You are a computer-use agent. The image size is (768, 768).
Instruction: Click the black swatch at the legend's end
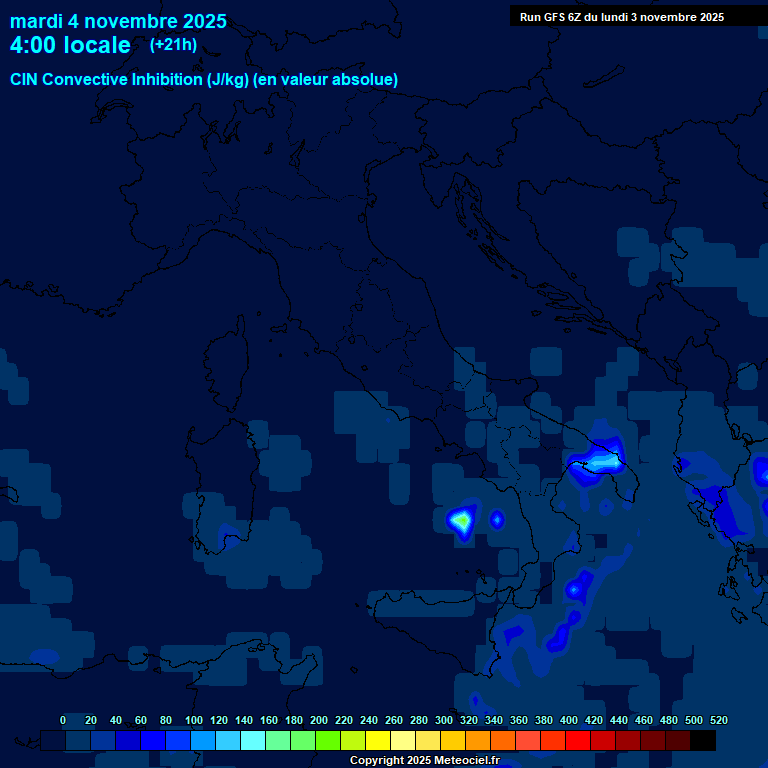click(x=703, y=741)
